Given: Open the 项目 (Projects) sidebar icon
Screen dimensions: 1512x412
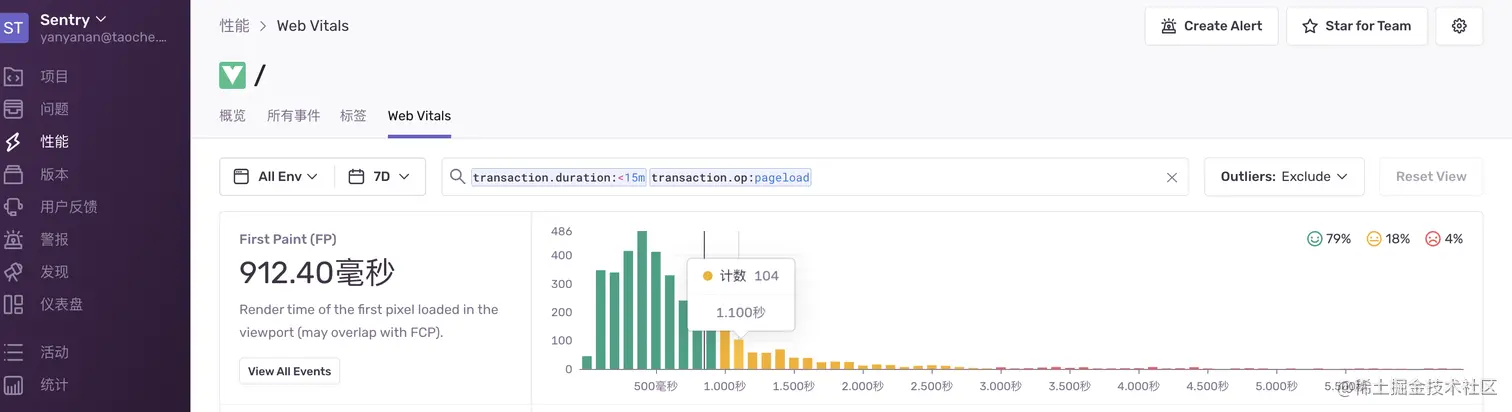Looking at the screenshot, I should tap(14, 77).
